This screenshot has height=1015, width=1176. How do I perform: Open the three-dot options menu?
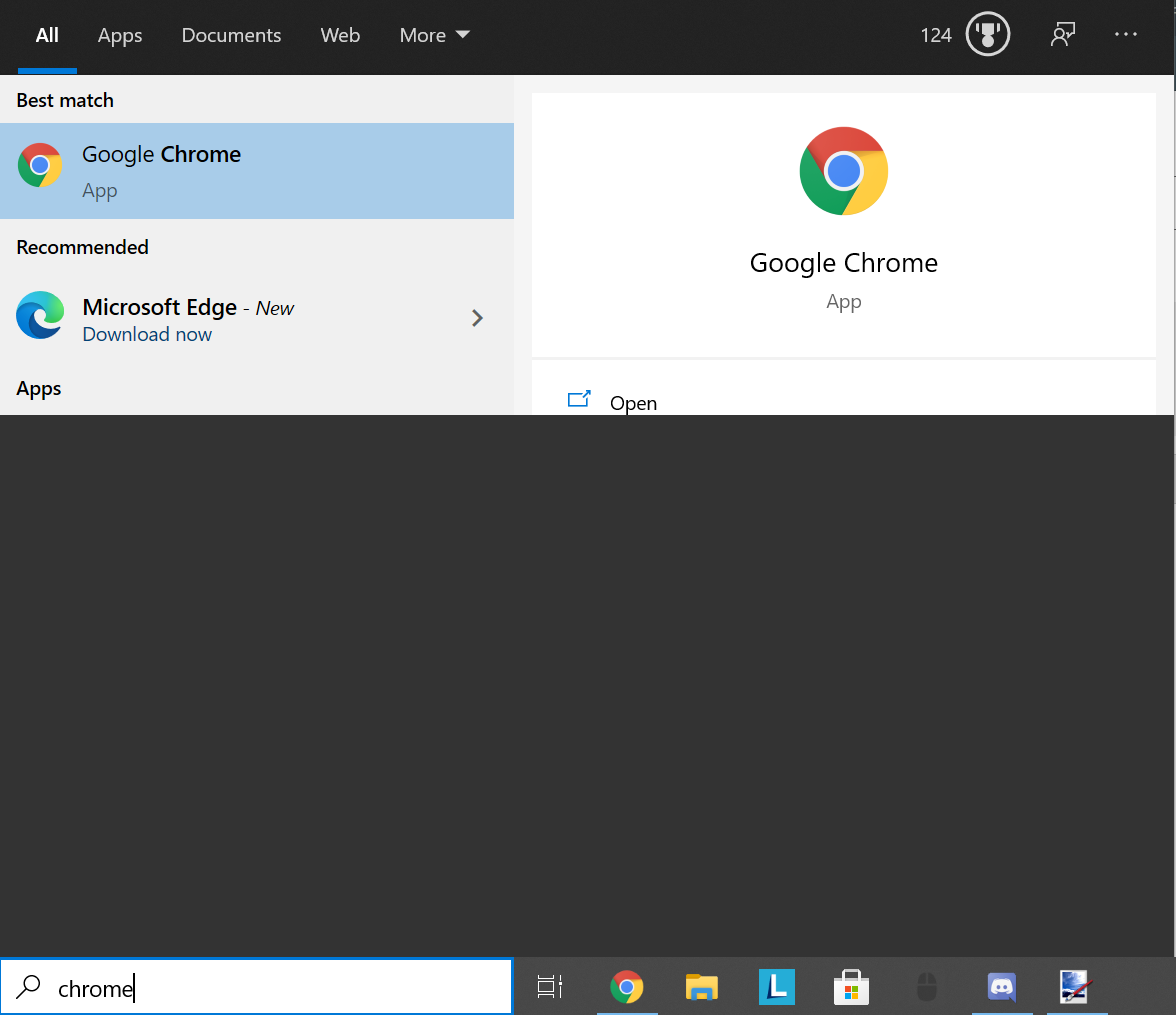[1126, 35]
